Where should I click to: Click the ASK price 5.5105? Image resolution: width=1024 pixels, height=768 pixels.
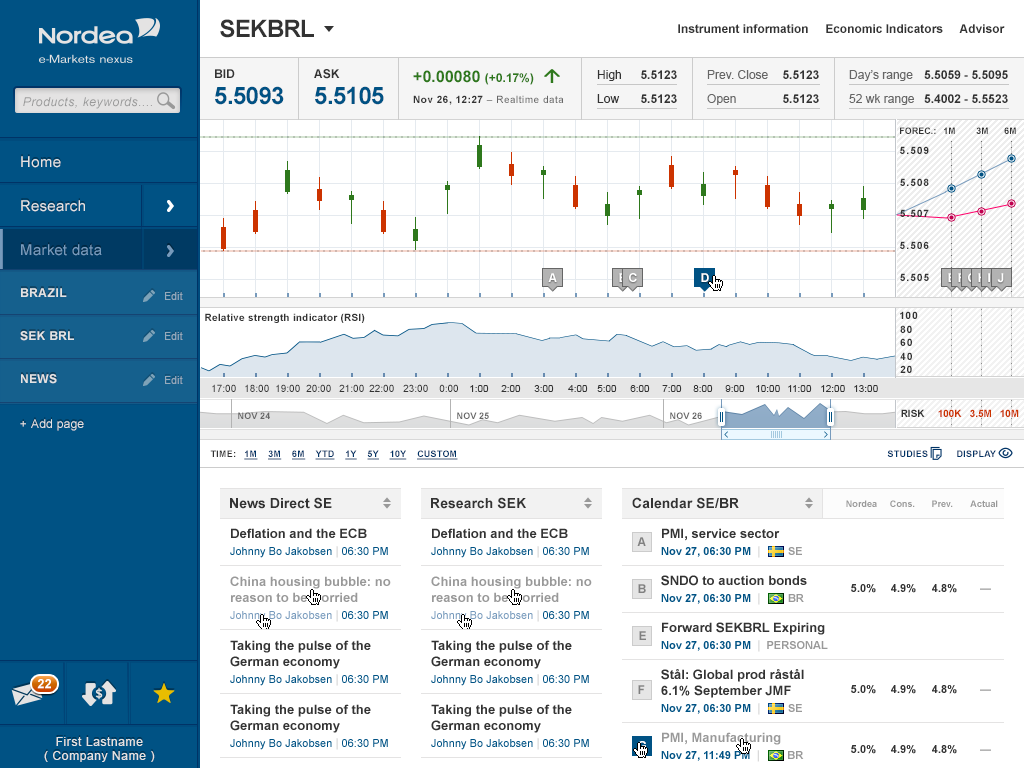click(x=349, y=96)
